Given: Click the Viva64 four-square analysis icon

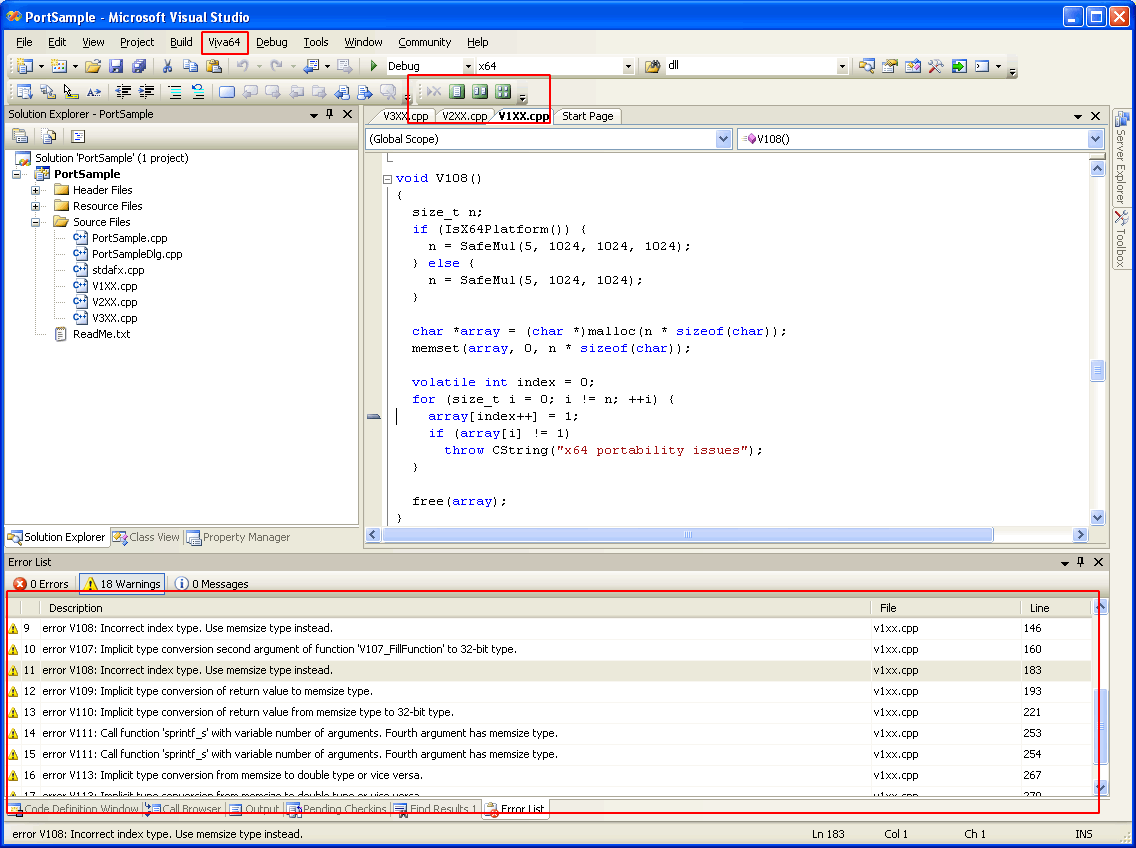Looking at the screenshot, I should click(x=503, y=91).
